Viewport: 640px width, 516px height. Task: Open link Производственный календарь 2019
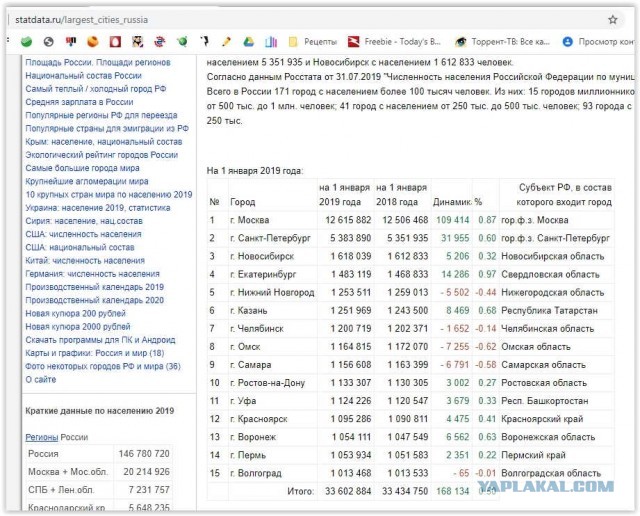(x=95, y=287)
